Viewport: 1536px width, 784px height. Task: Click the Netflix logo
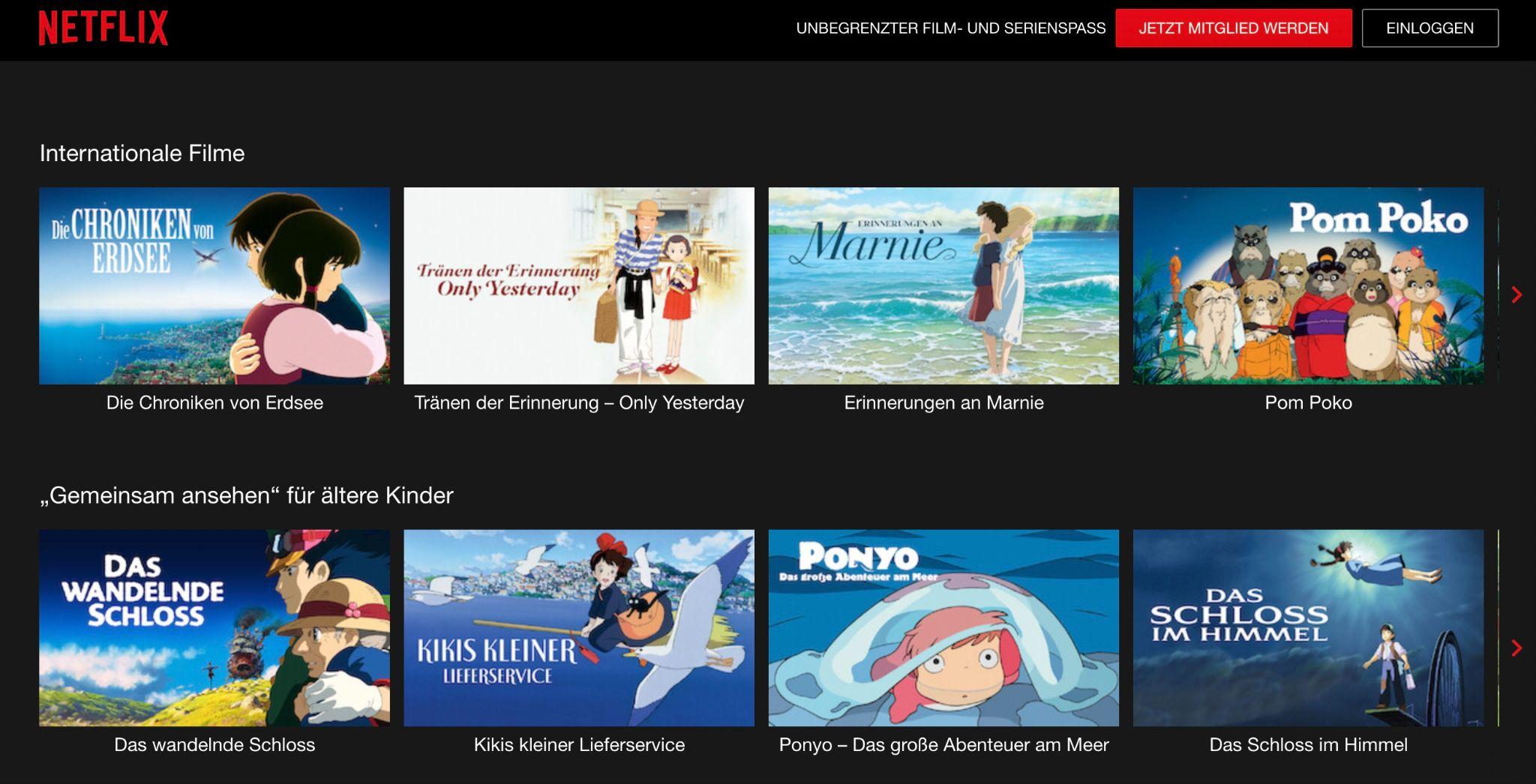(103, 28)
